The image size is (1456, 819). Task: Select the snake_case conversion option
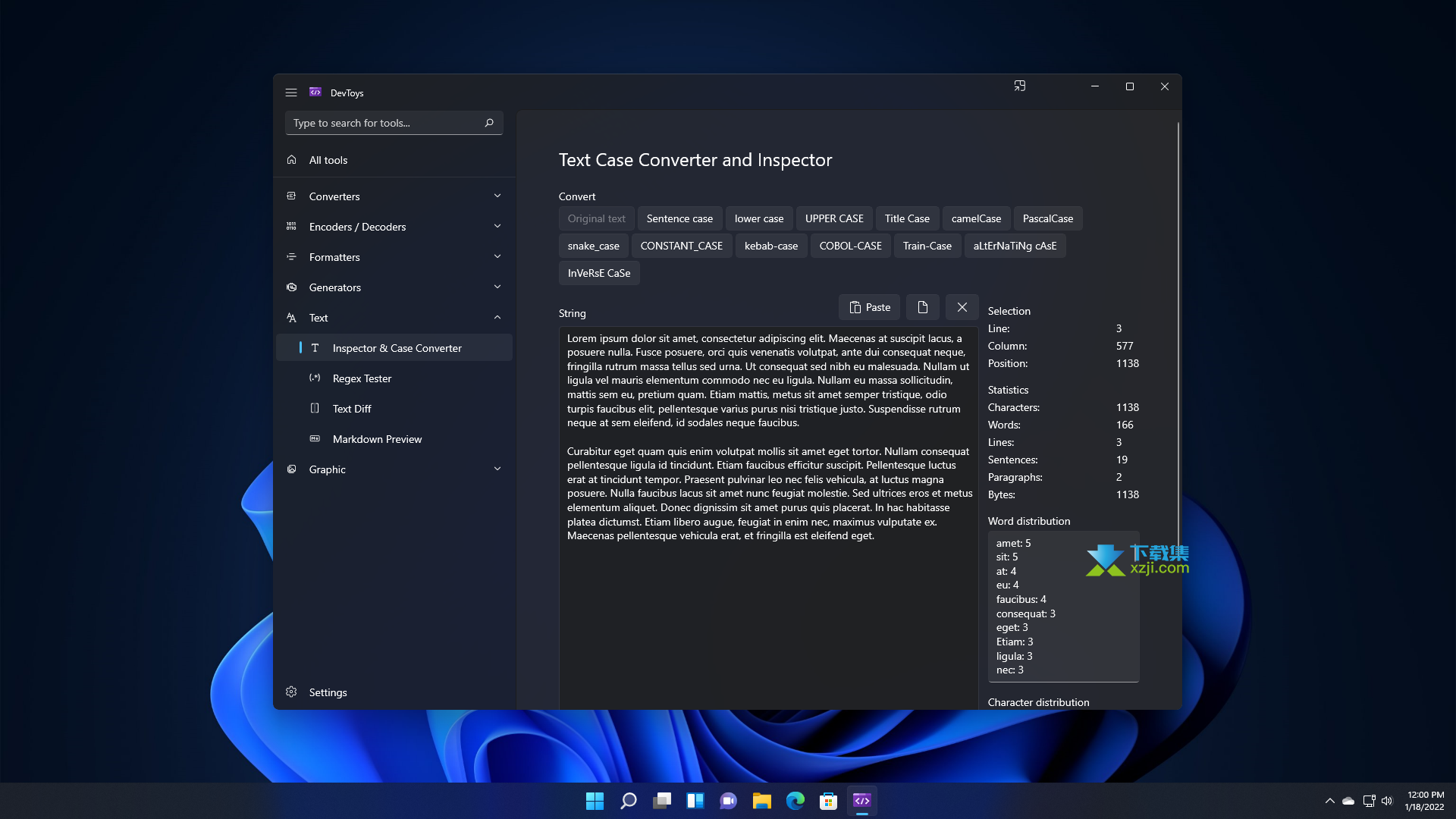pos(593,245)
